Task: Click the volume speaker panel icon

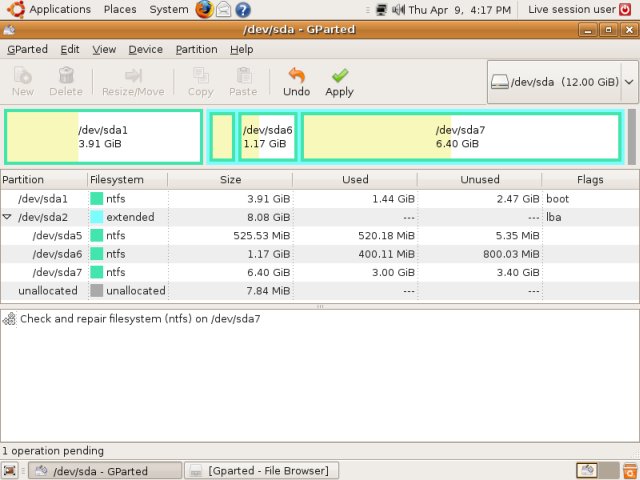Action: [398, 9]
